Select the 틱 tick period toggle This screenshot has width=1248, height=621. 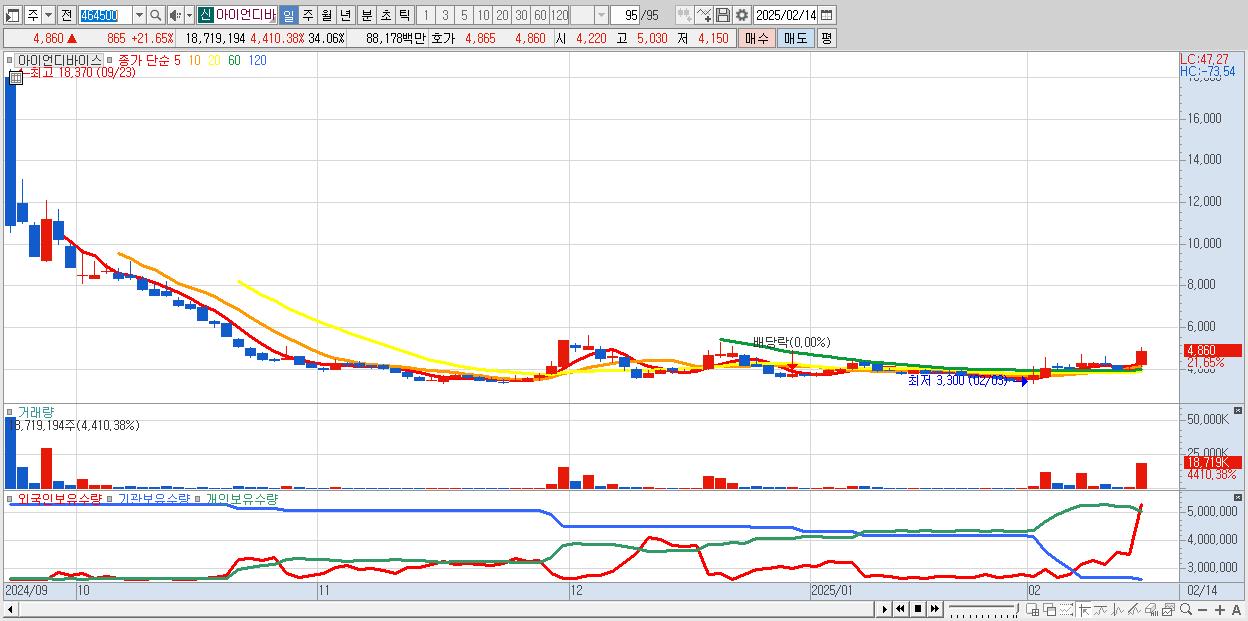(x=404, y=15)
